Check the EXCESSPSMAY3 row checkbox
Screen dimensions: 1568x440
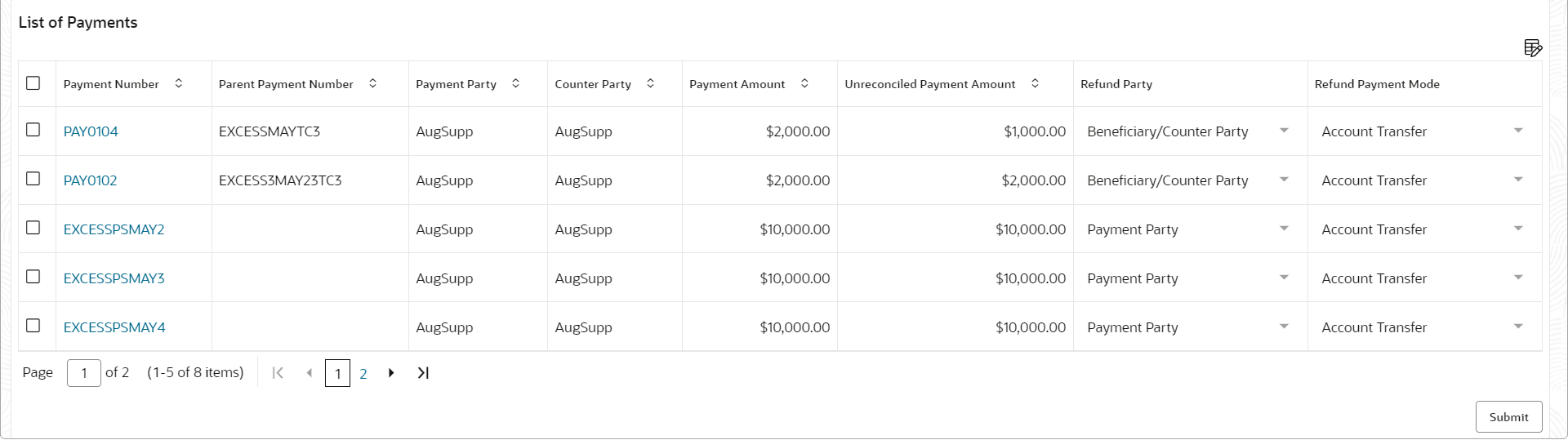pos(33,277)
